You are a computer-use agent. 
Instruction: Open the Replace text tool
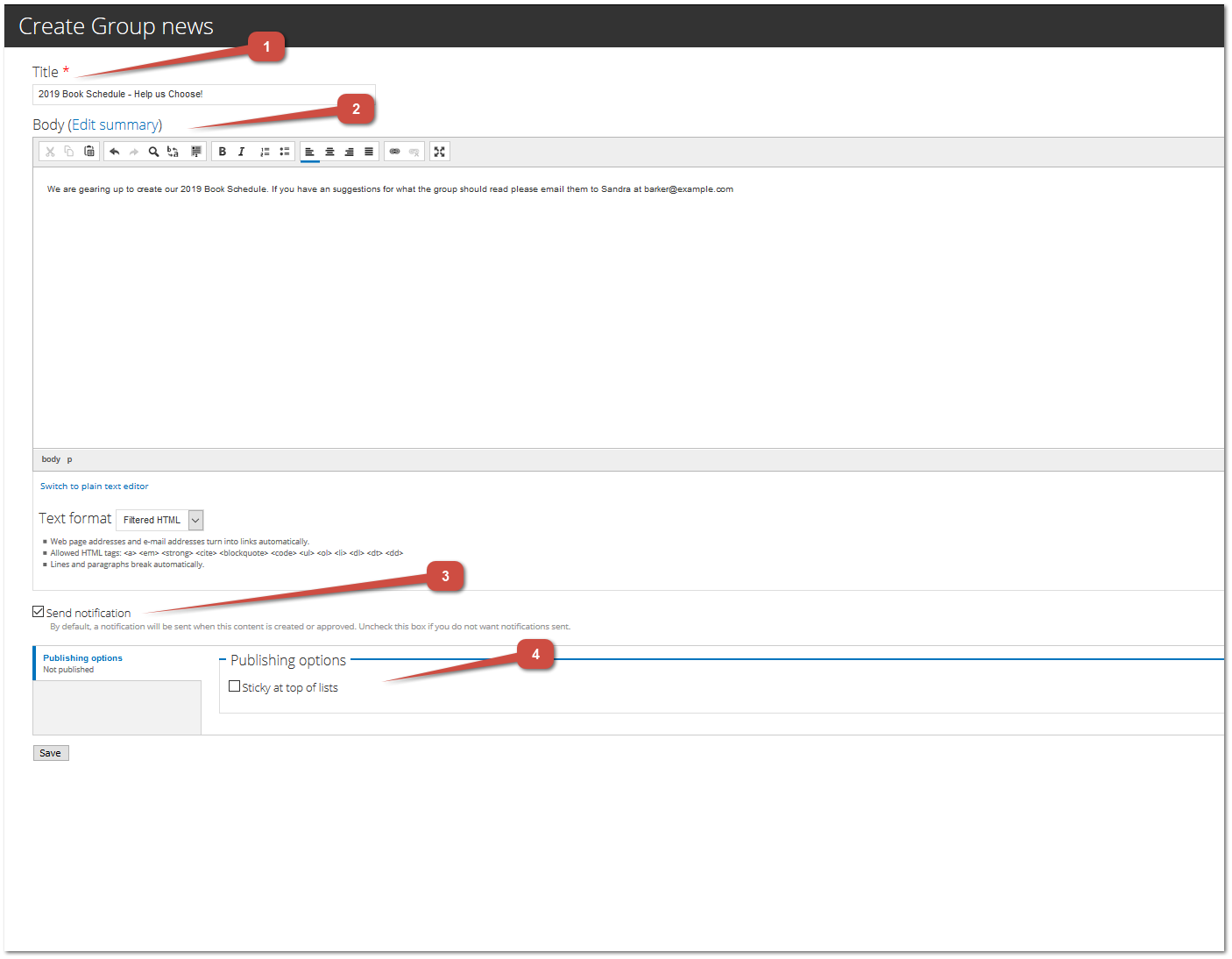(173, 152)
